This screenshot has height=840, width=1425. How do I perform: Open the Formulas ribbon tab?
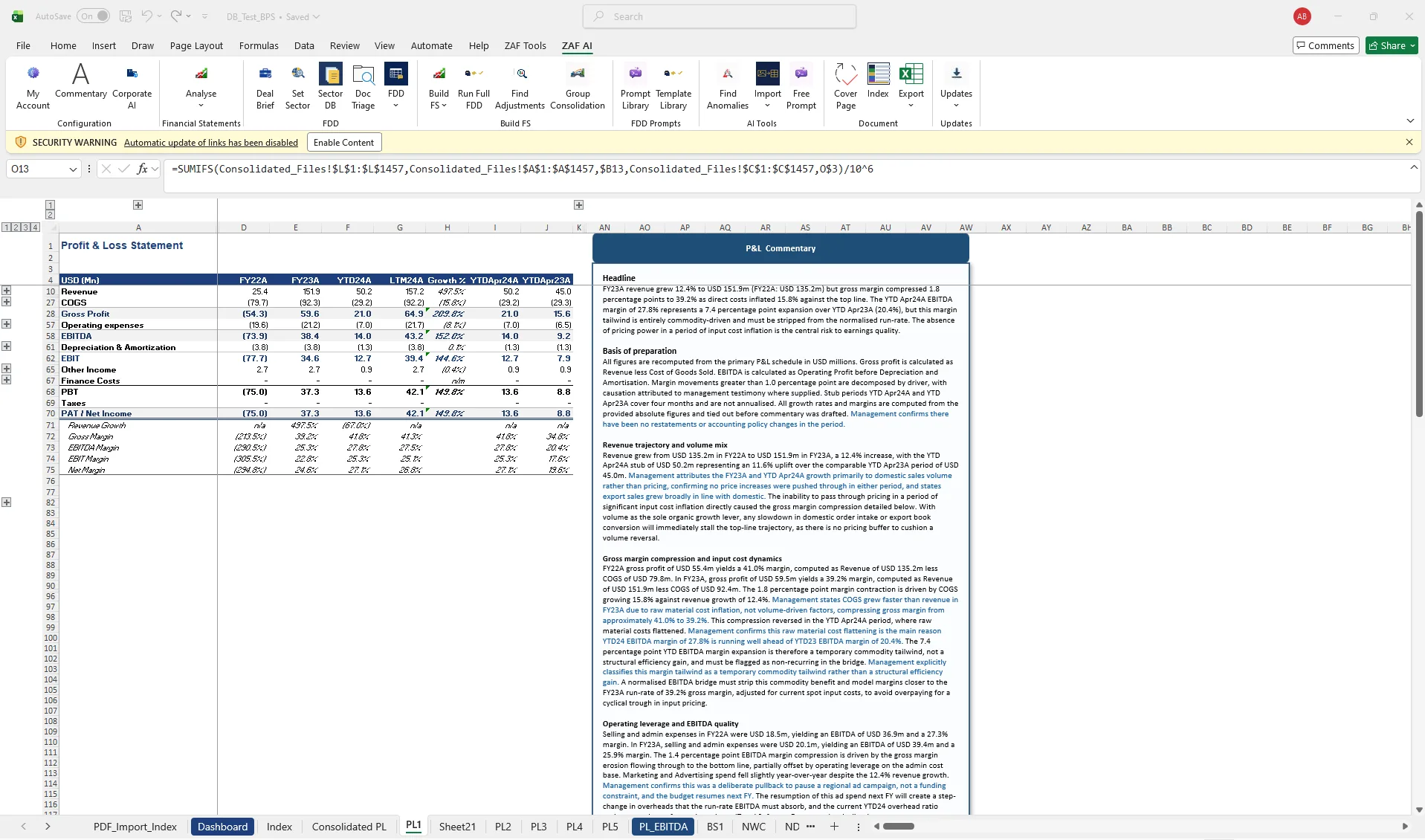pos(259,45)
